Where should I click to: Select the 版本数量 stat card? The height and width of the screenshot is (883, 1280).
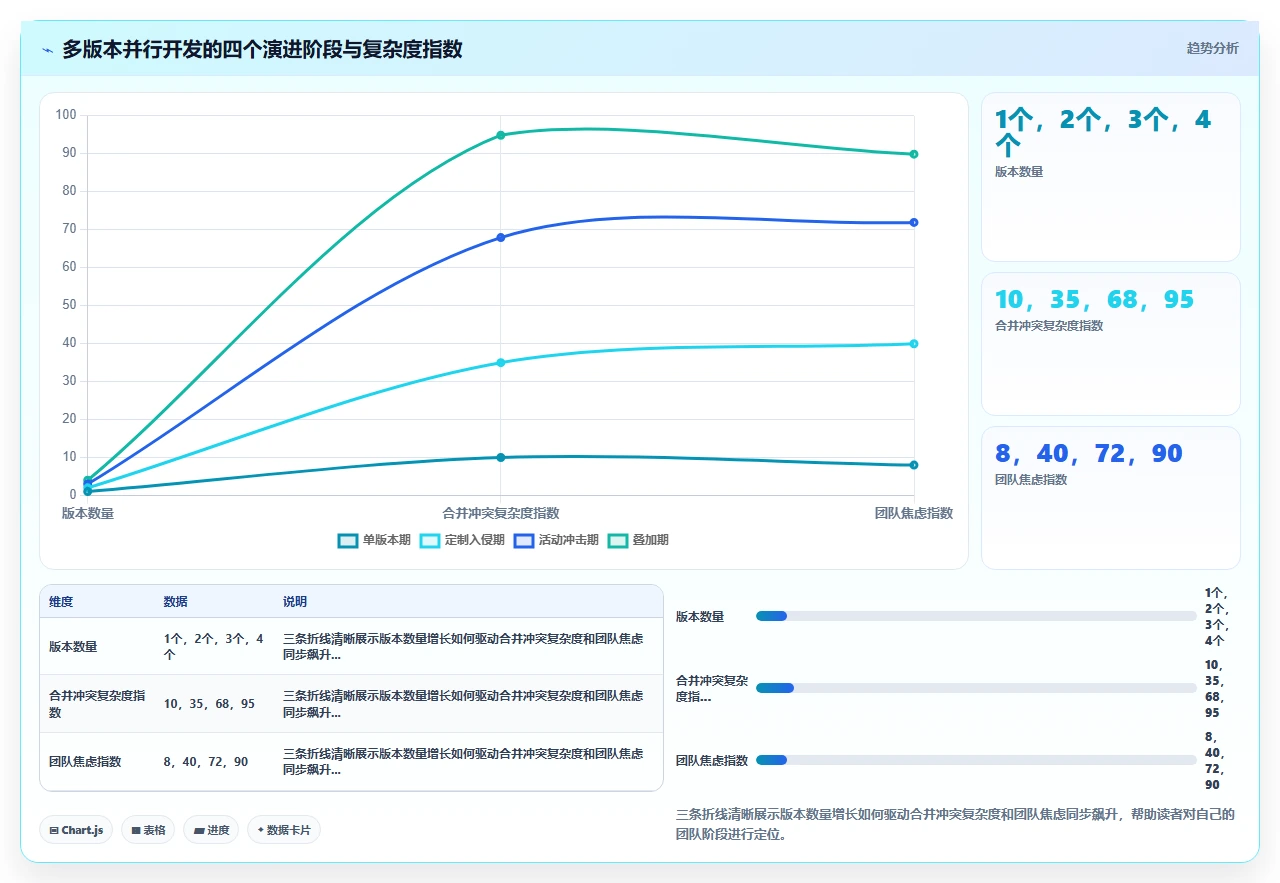[x=1111, y=177]
